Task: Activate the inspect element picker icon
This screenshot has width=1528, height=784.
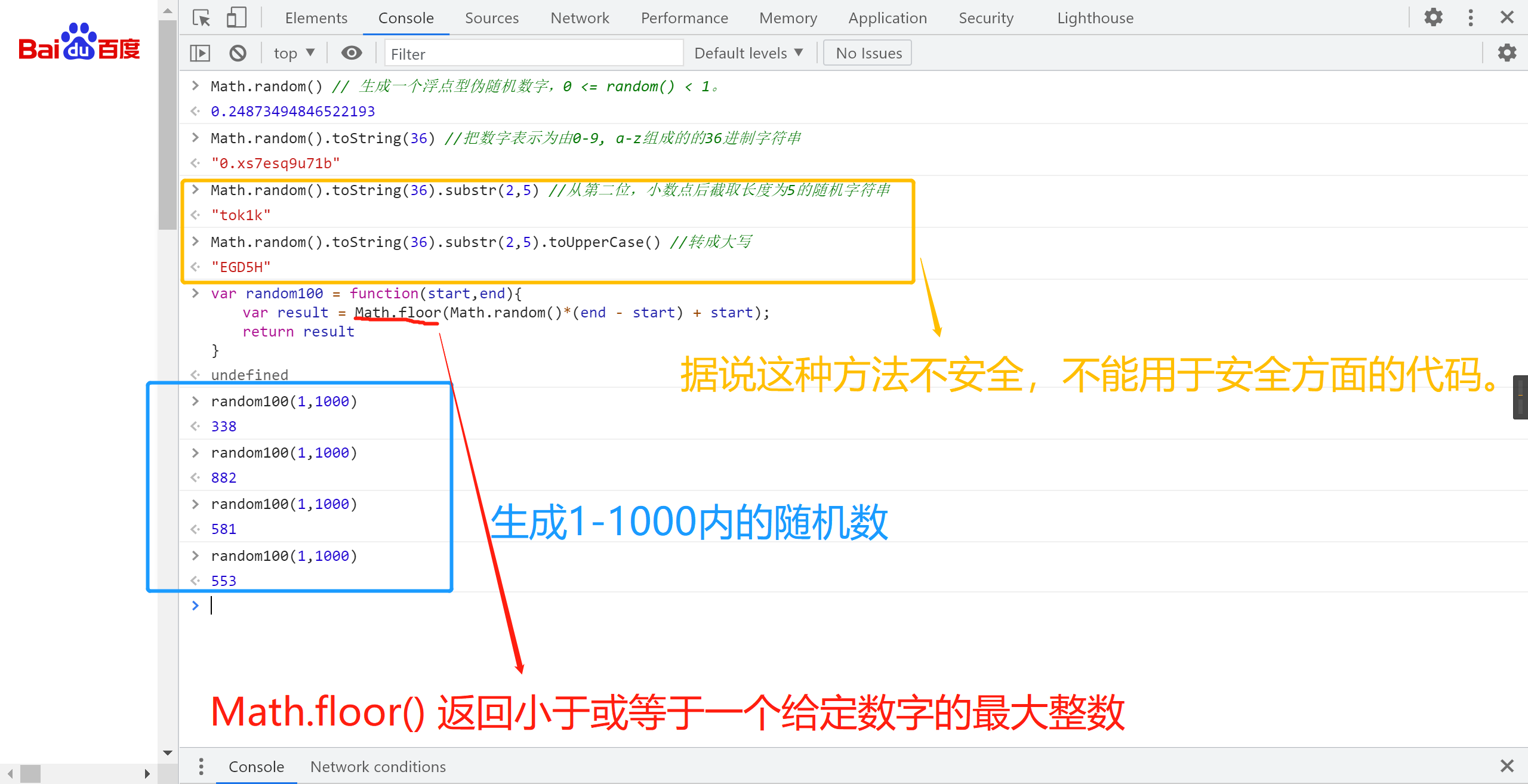Action: pyautogui.click(x=202, y=18)
